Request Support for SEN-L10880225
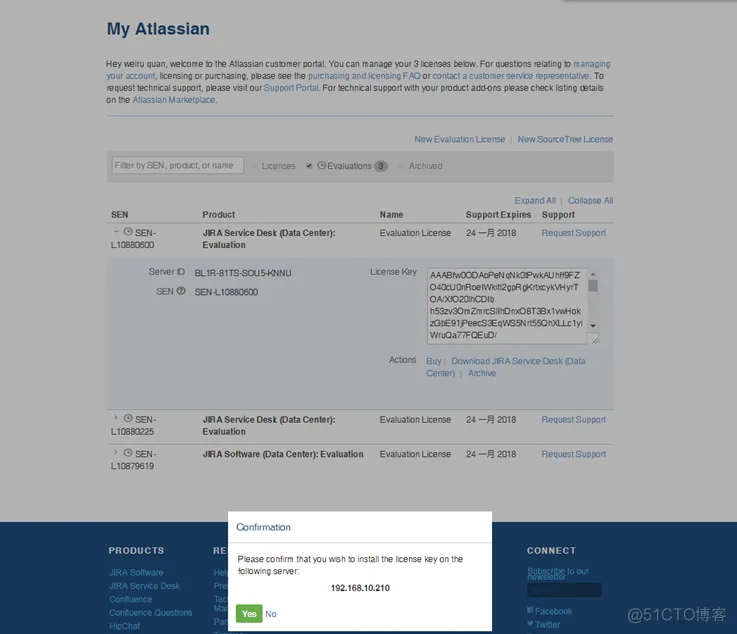The image size is (737, 634). click(x=573, y=420)
